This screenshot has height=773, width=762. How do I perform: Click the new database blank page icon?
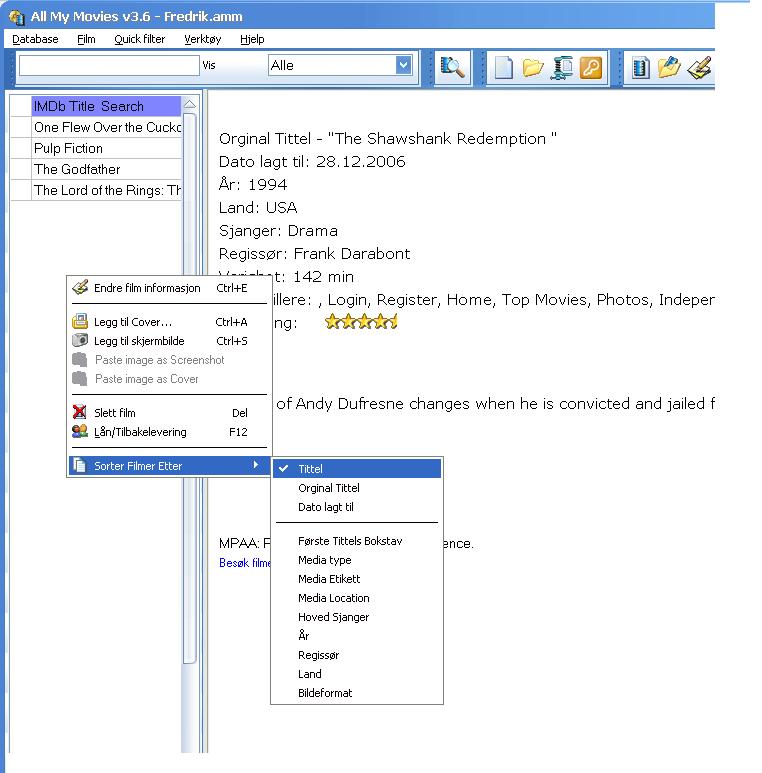(x=503, y=68)
